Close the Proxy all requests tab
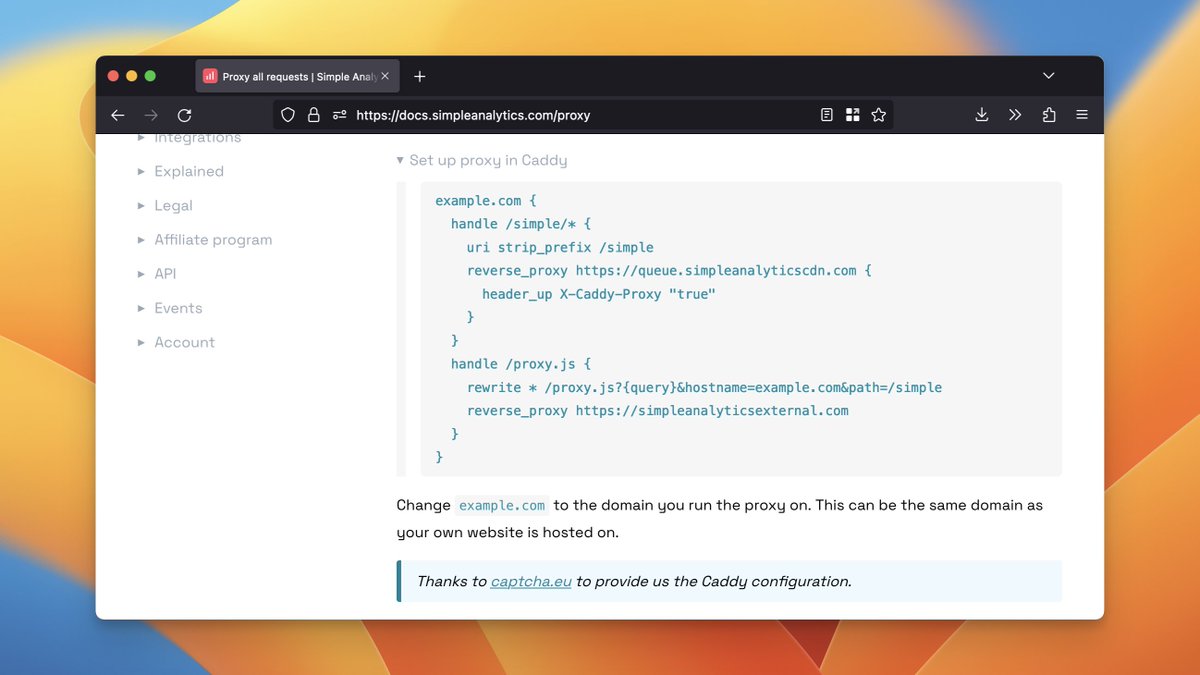 [x=385, y=76]
